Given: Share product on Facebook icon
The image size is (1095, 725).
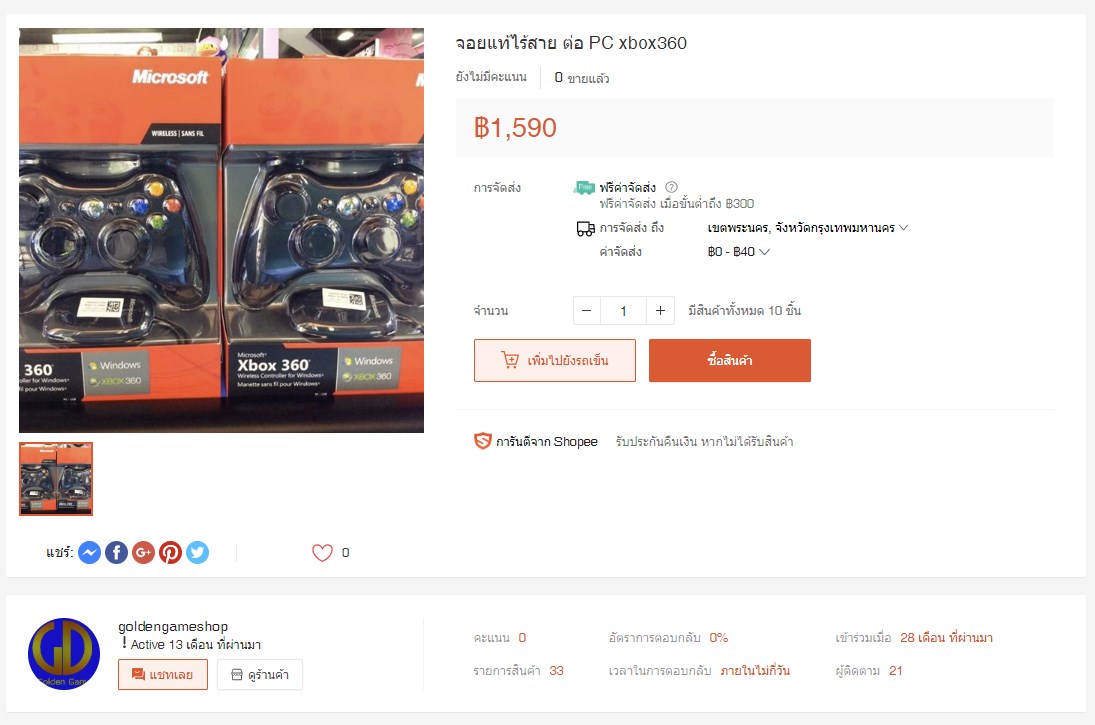Looking at the screenshot, I should 117,552.
